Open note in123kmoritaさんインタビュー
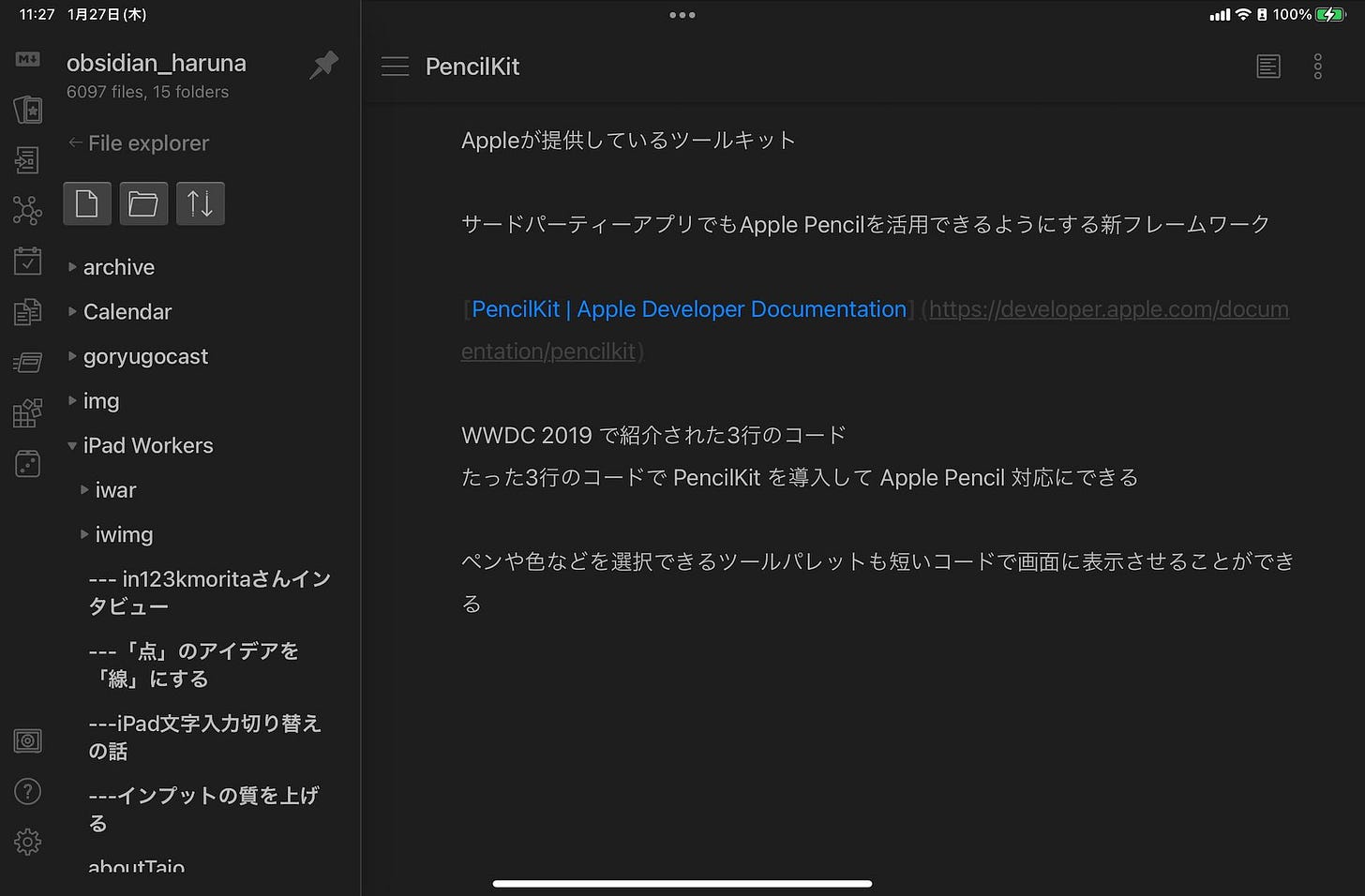 click(210, 592)
